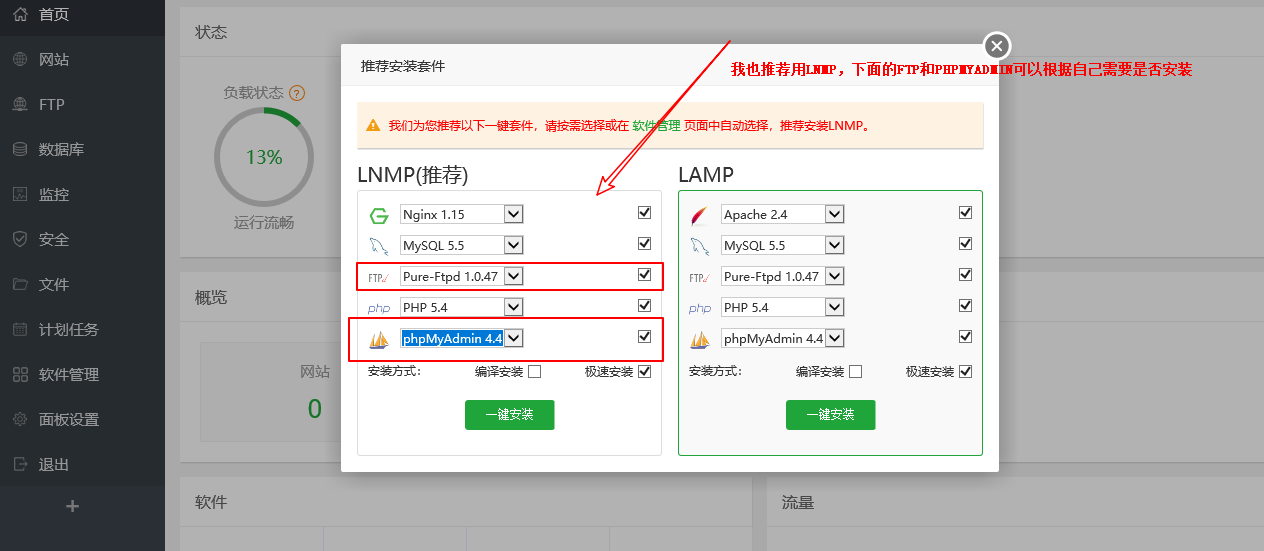The height and width of the screenshot is (551, 1264).
Task: Open the 软件管理 link in the notice
Action: point(656,126)
